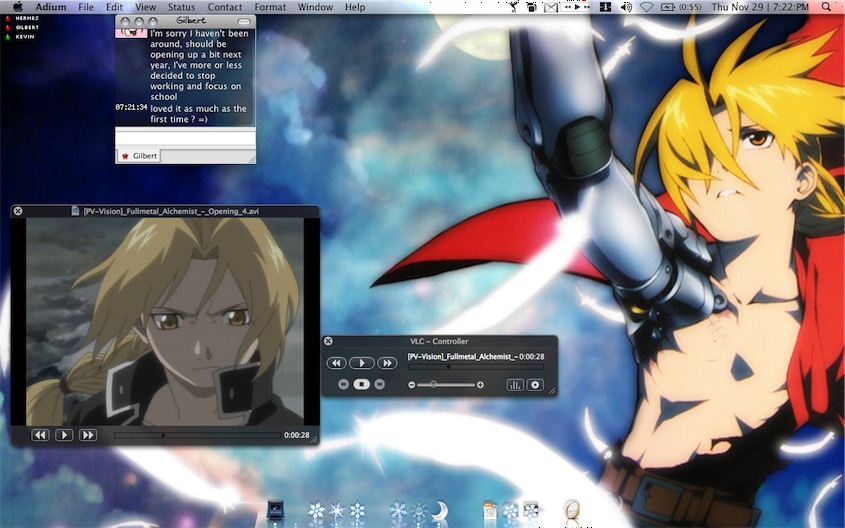Screen dimensions: 845x528
Task: Select the Gilbert chat tab
Action: [x=139, y=156]
